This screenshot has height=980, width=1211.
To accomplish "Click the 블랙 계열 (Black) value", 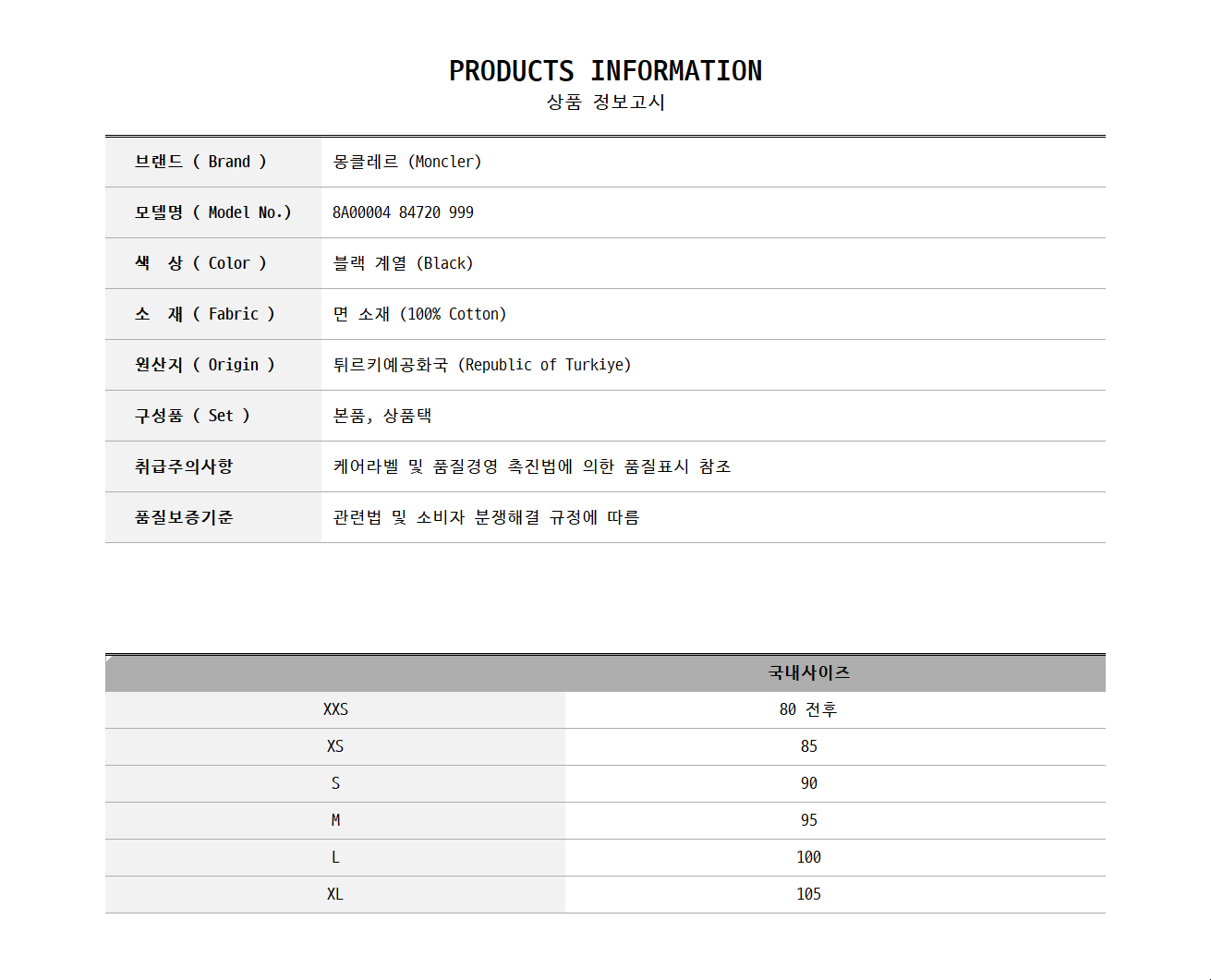I will (x=403, y=263).
